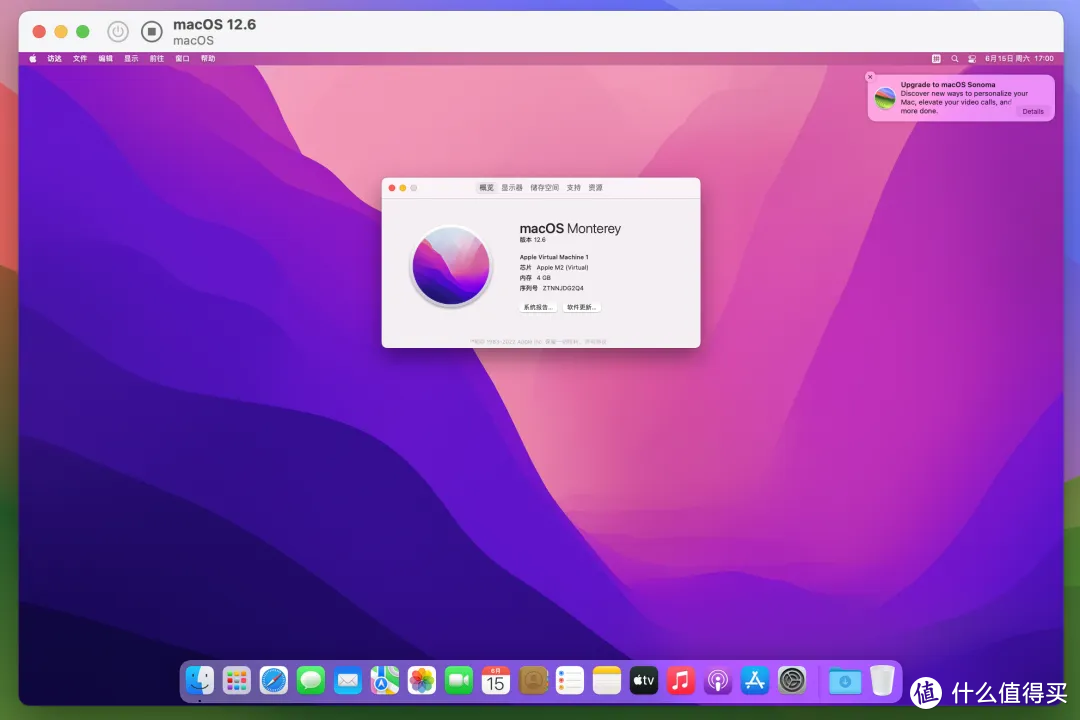Open the 文件 menu

[x=80, y=59]
